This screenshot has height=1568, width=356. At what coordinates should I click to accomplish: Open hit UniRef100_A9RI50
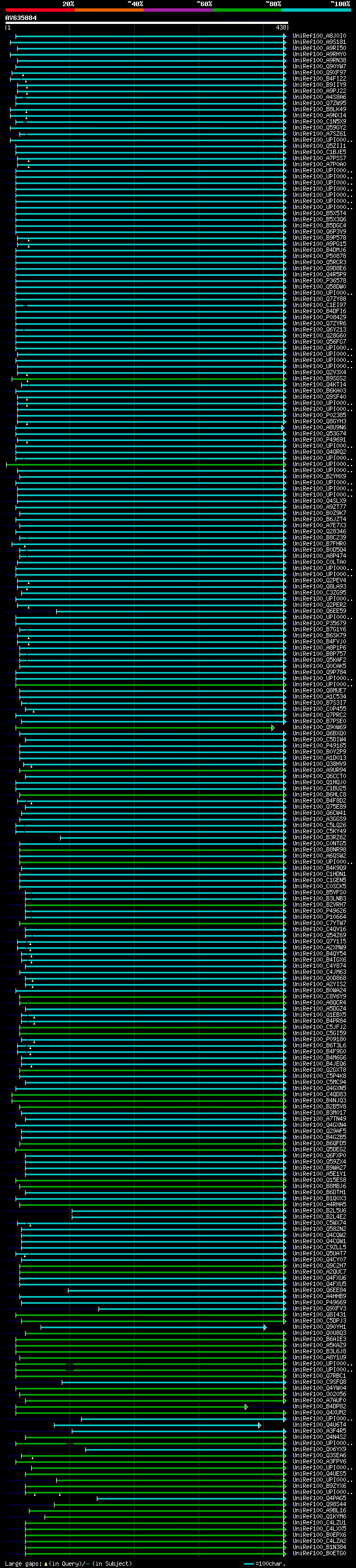pyautogui.click(x=319, y=48)
